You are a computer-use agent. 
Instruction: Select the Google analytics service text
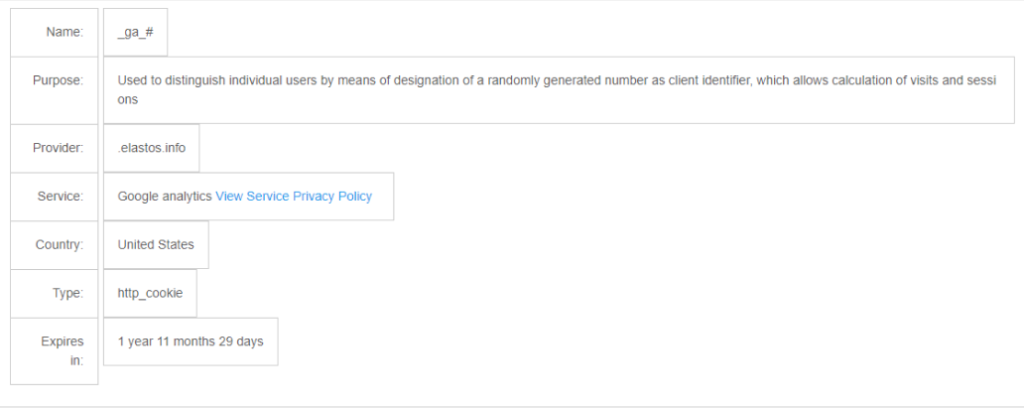165,196
